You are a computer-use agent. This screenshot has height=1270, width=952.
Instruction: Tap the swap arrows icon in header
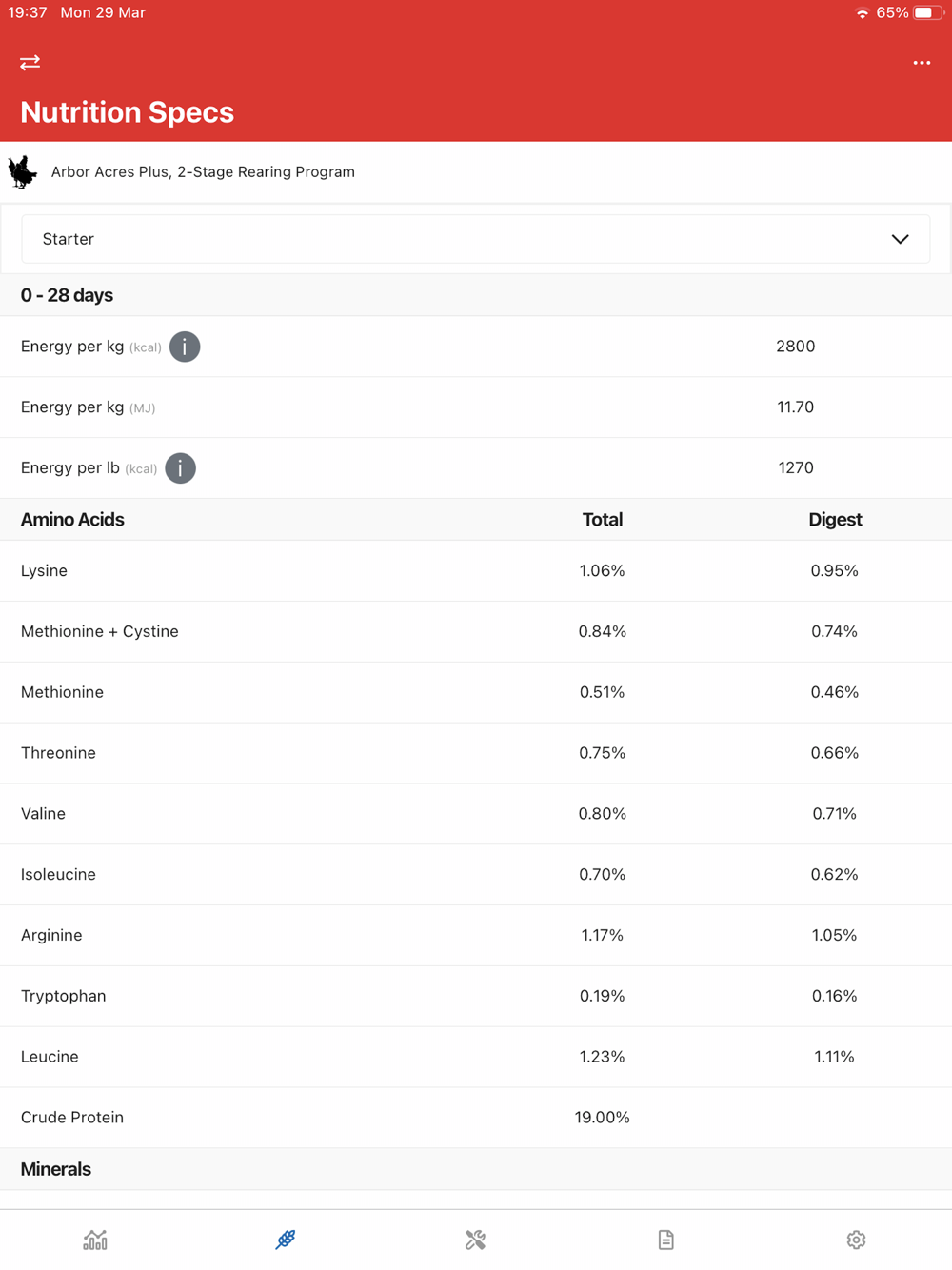tap(30, 63)
